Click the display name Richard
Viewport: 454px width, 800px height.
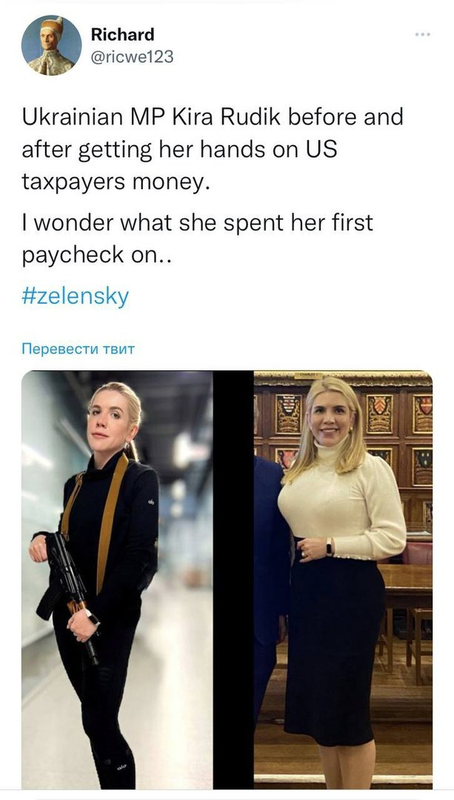(122, 34)
